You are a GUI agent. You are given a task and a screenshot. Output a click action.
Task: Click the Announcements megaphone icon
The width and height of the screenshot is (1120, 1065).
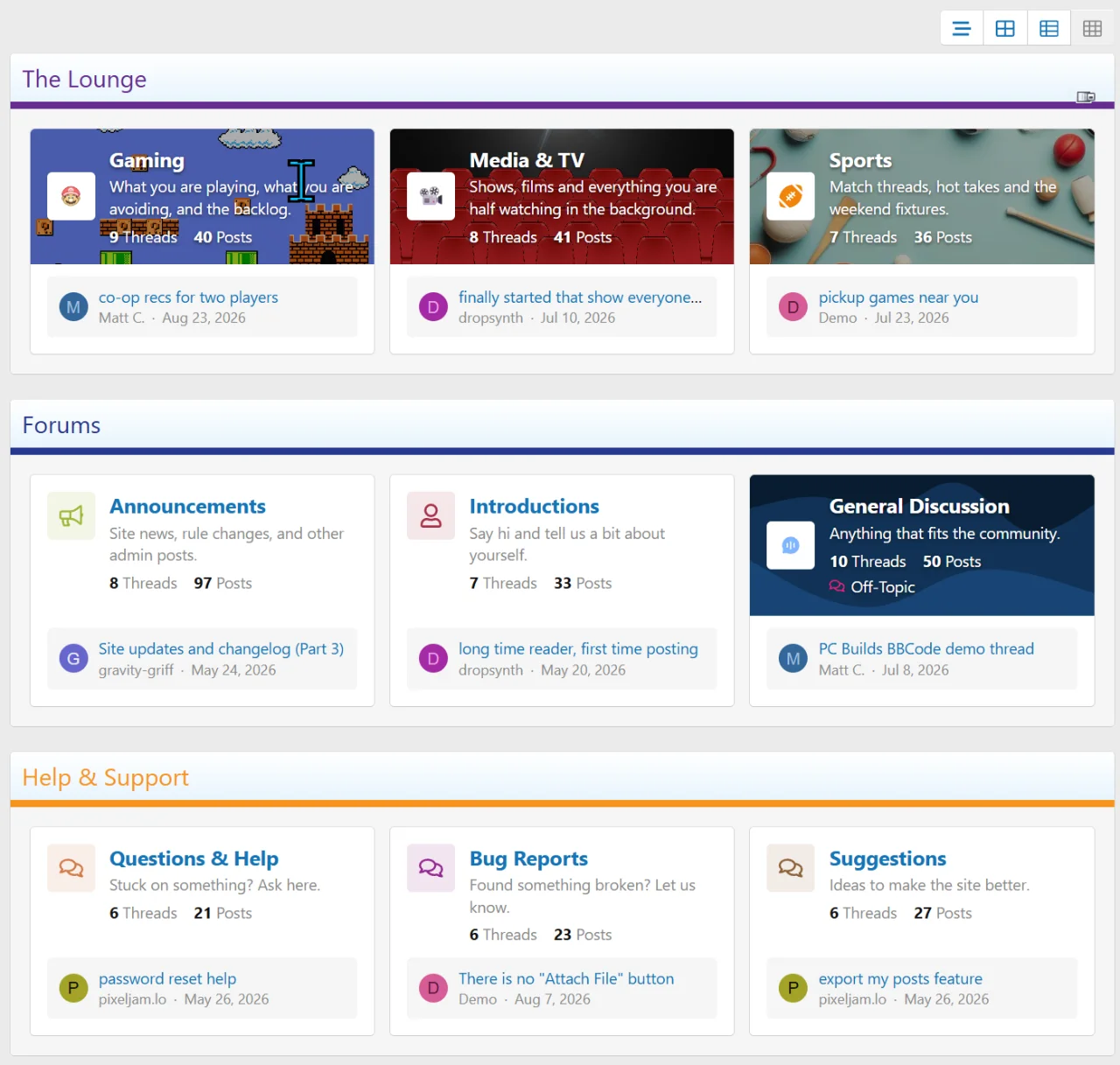tap(71, 516)
